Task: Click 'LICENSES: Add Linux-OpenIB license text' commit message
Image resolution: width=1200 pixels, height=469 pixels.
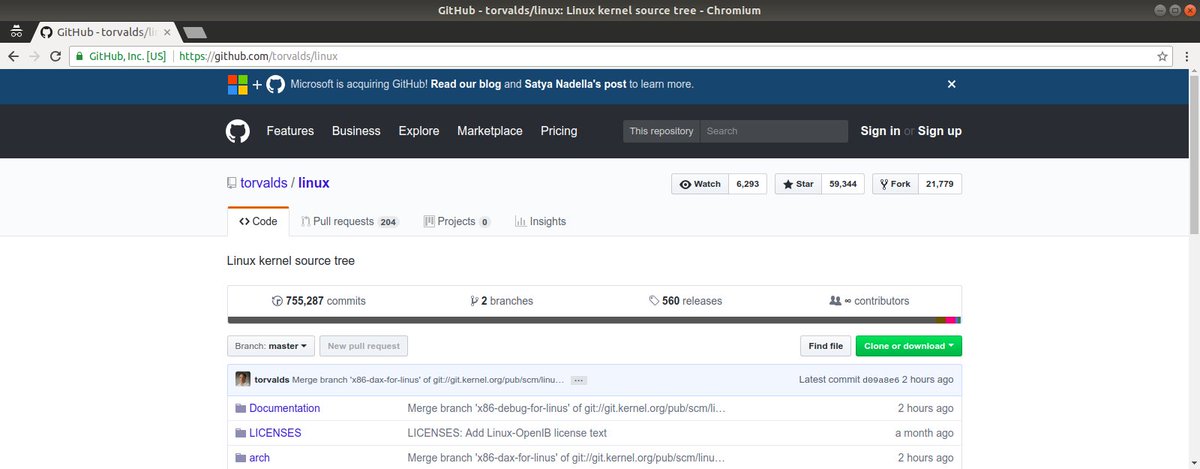Action: coord(507,433)
